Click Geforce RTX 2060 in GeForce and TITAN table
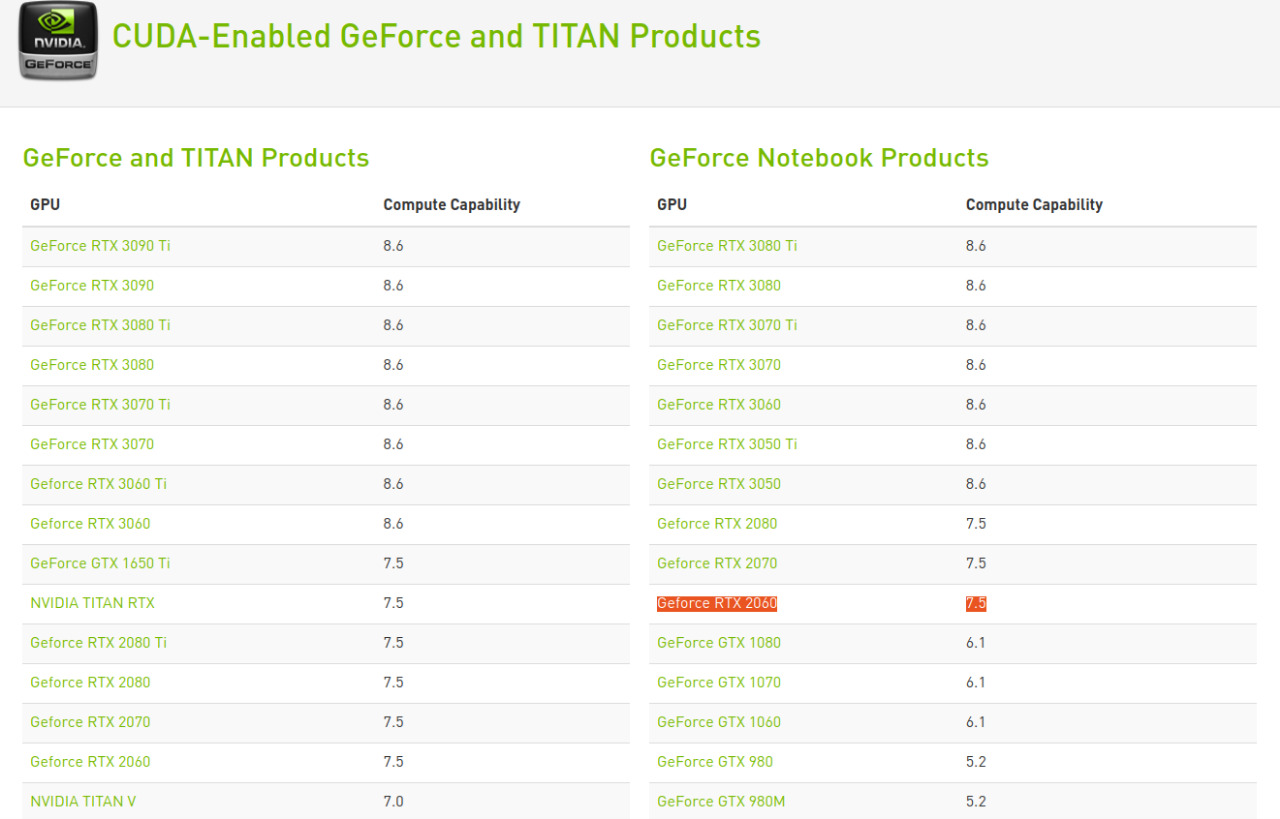Screen dimensions: 1280x819 tap(90, 762)
